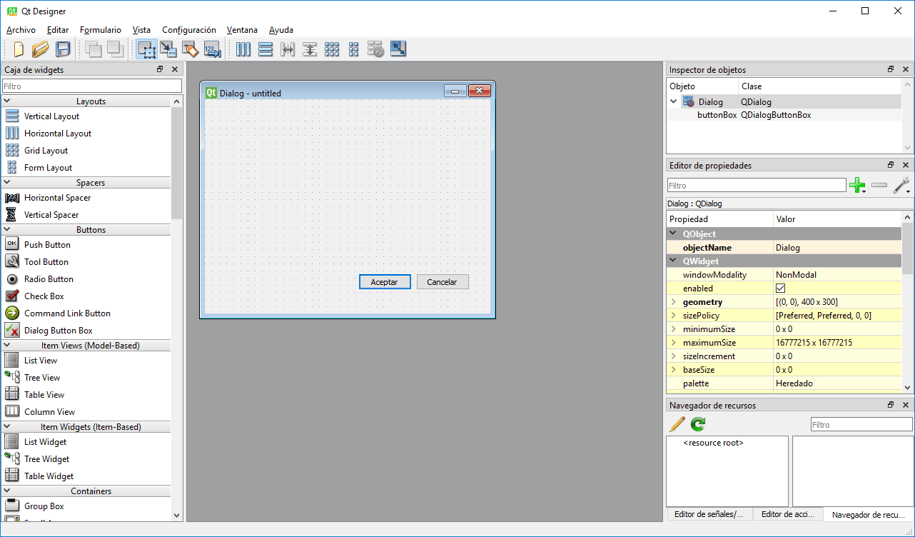915x537 pixels.
Task: Click the Bring to front toolbar icon
Action: tap(115, 50)
